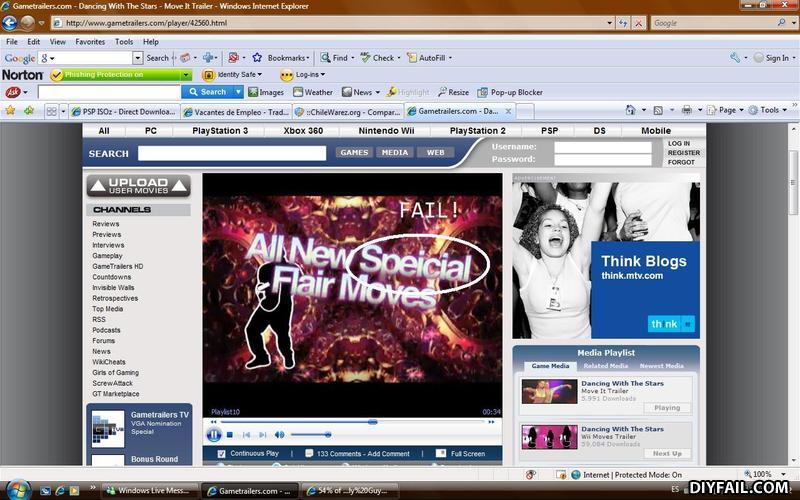The height and width of the screenshot is (500, 800).
Task: Skip to the previous track in the player
Action: pyautogui.click(x=246, y=435)
